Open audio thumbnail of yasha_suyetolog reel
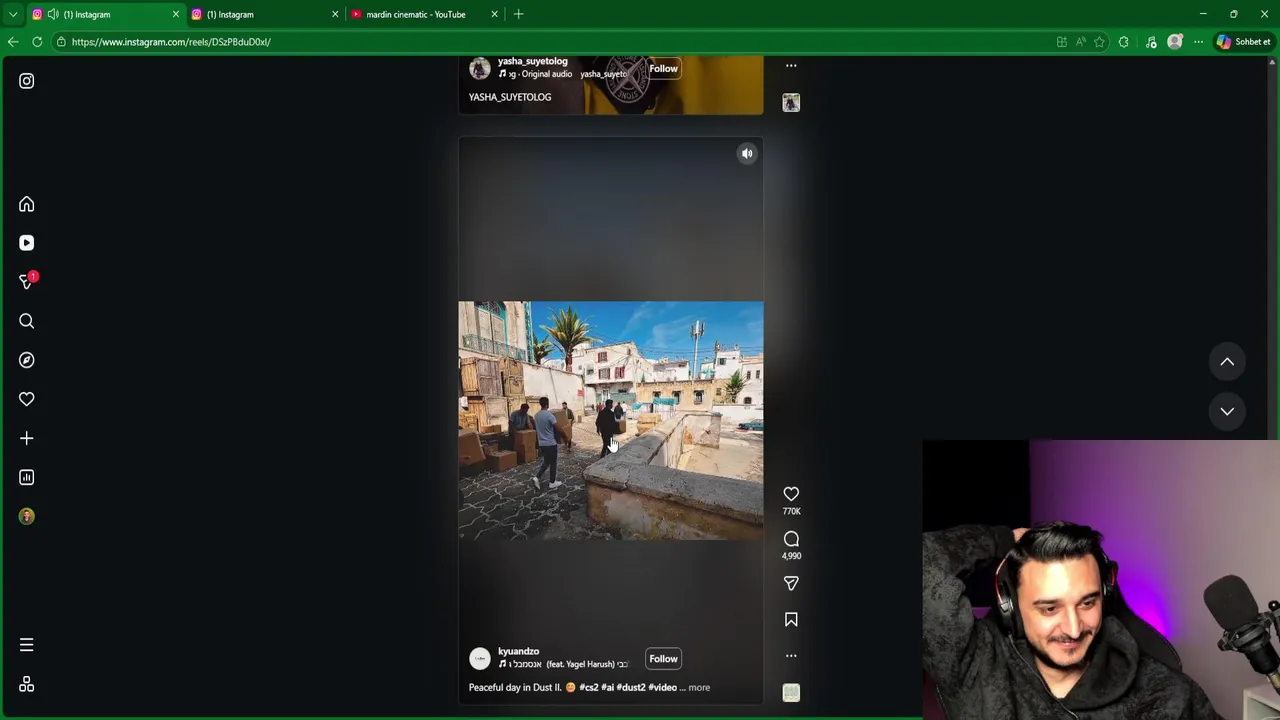1280x720 pixels. 791,103
